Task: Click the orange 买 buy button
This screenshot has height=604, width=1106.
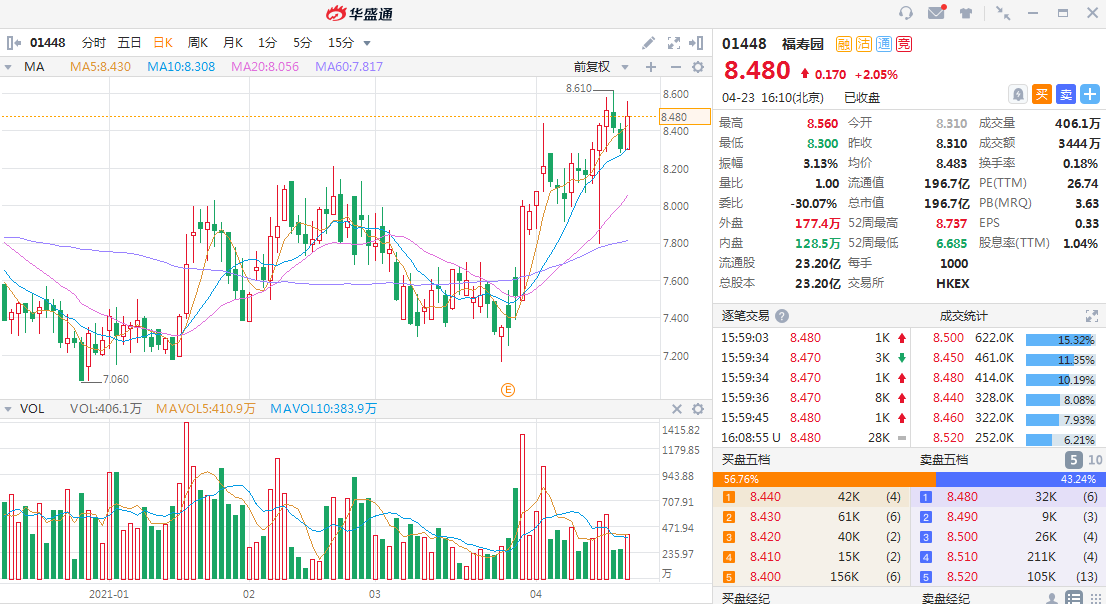Action: click(1042, 95)
